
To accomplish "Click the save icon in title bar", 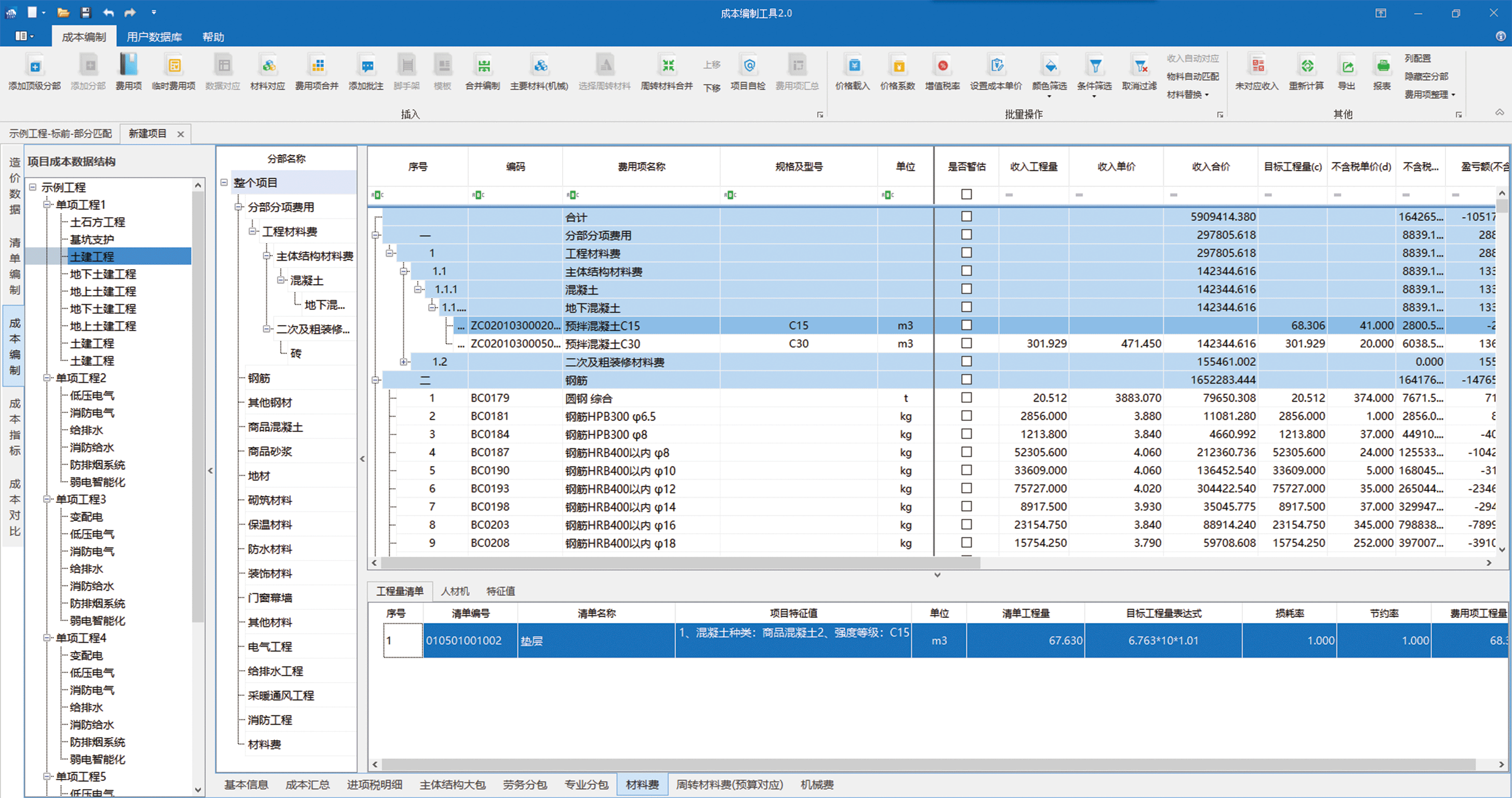I will 86,12.
